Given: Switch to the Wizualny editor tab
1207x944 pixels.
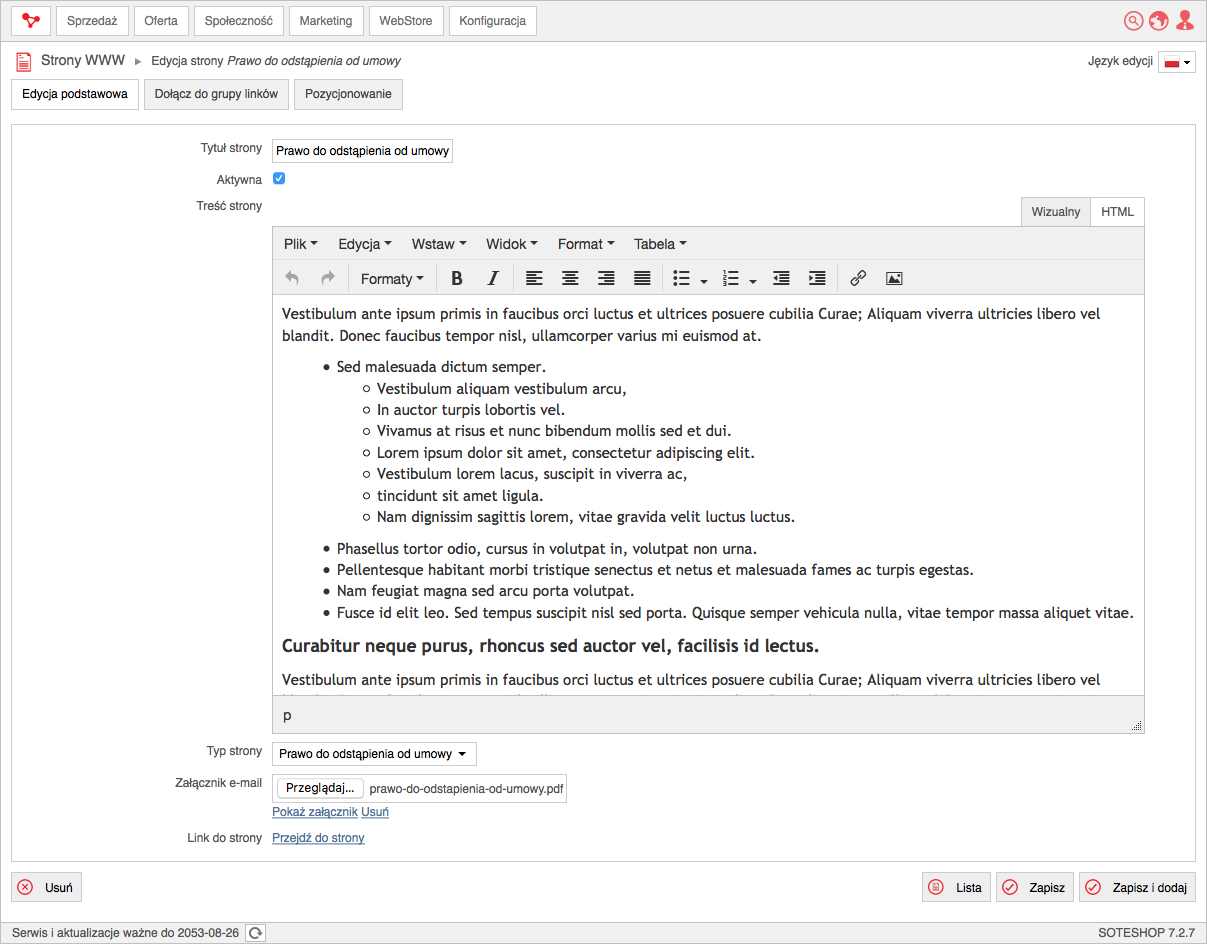Looking at the screenshot, I should click(1056, 212).
